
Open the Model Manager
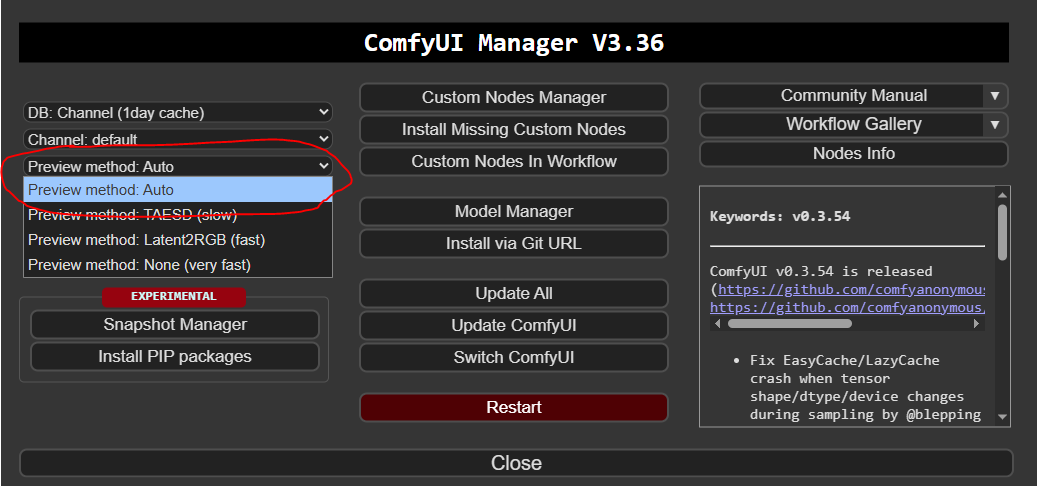(x=514, y=212)
